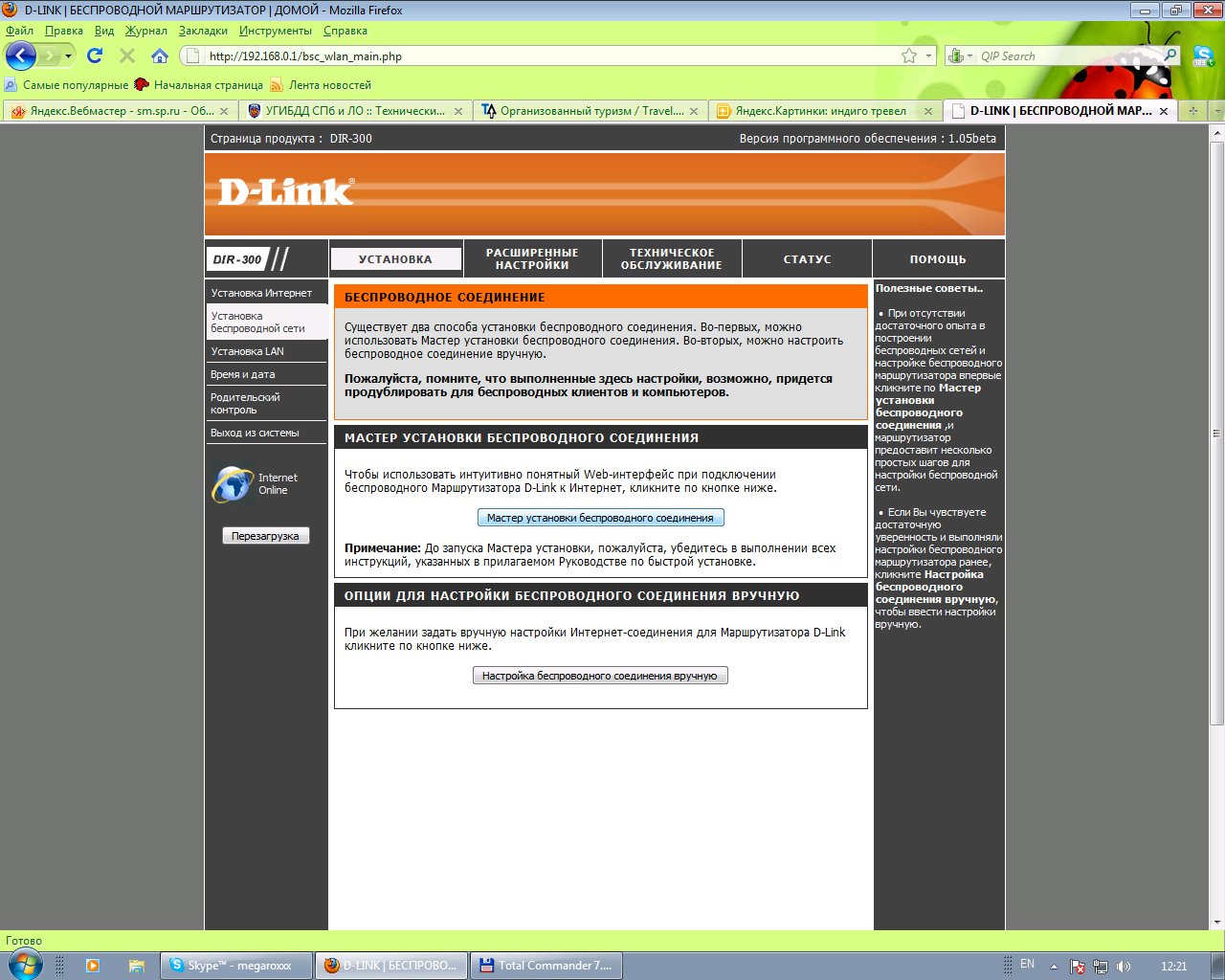This screenshot has height=980, width=1225.
Task: Launch Мастер установки беспроводного соединения button
Action: (600, 518)
